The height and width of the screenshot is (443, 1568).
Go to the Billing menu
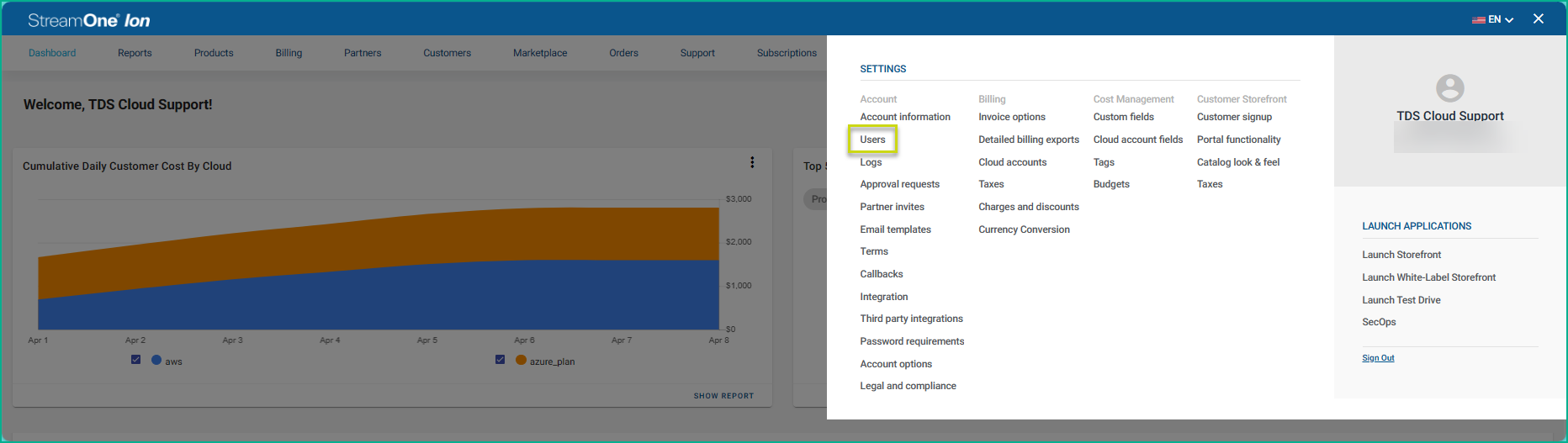pyautogui.click(x=289, y=53)
